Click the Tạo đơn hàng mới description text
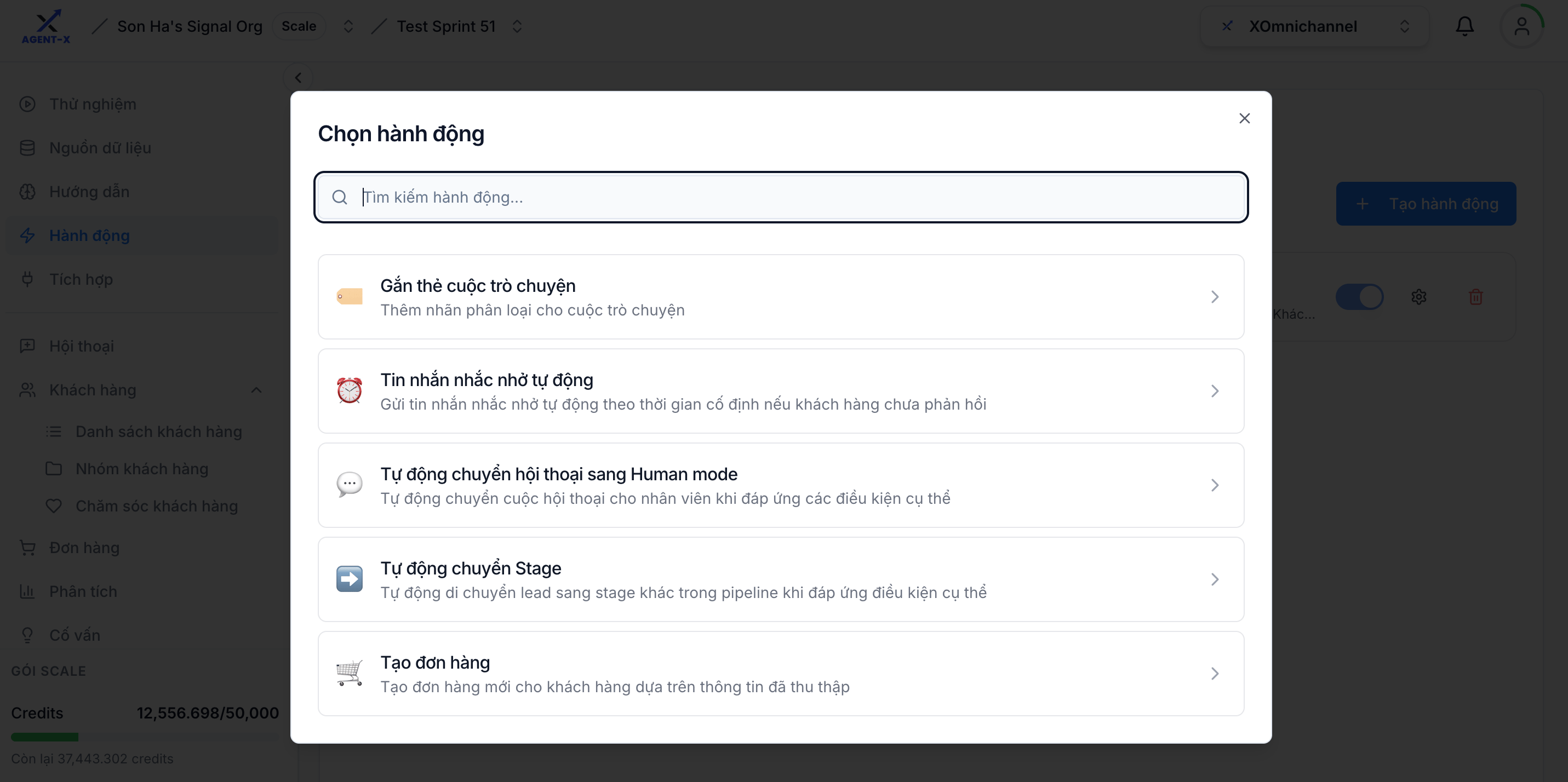 point(615,687)
